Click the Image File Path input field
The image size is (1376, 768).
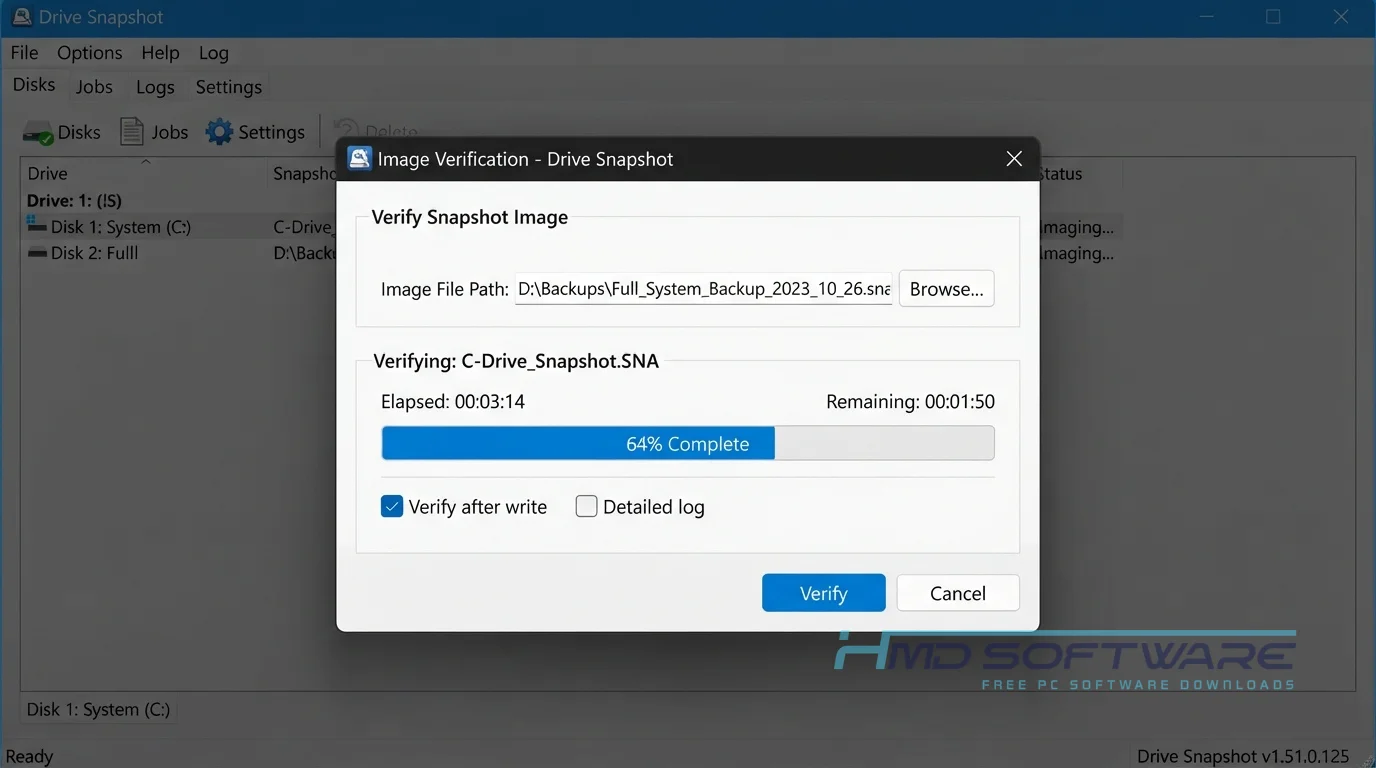[x=704, y=289]
